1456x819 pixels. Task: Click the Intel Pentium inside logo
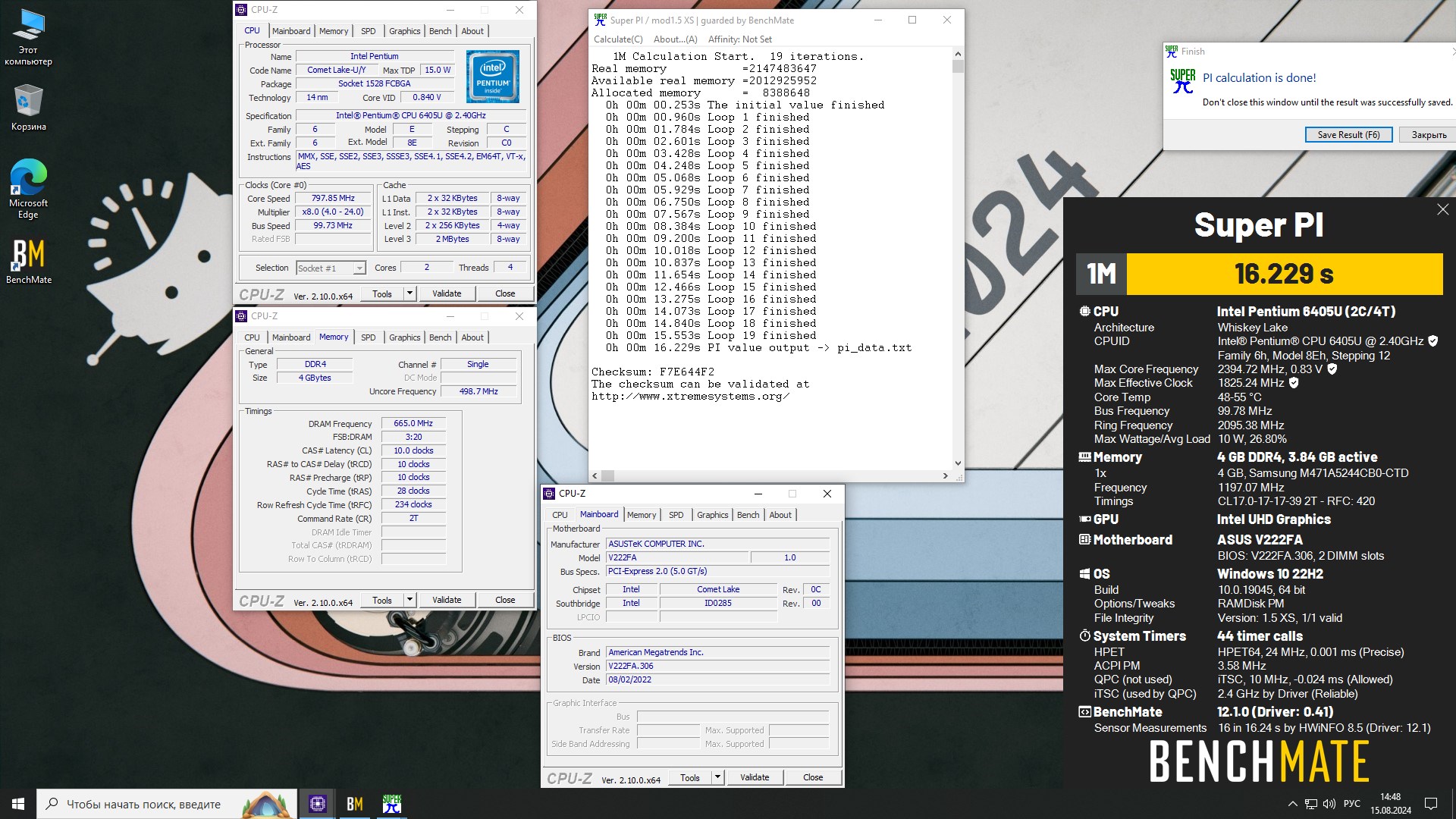point(493,76)
